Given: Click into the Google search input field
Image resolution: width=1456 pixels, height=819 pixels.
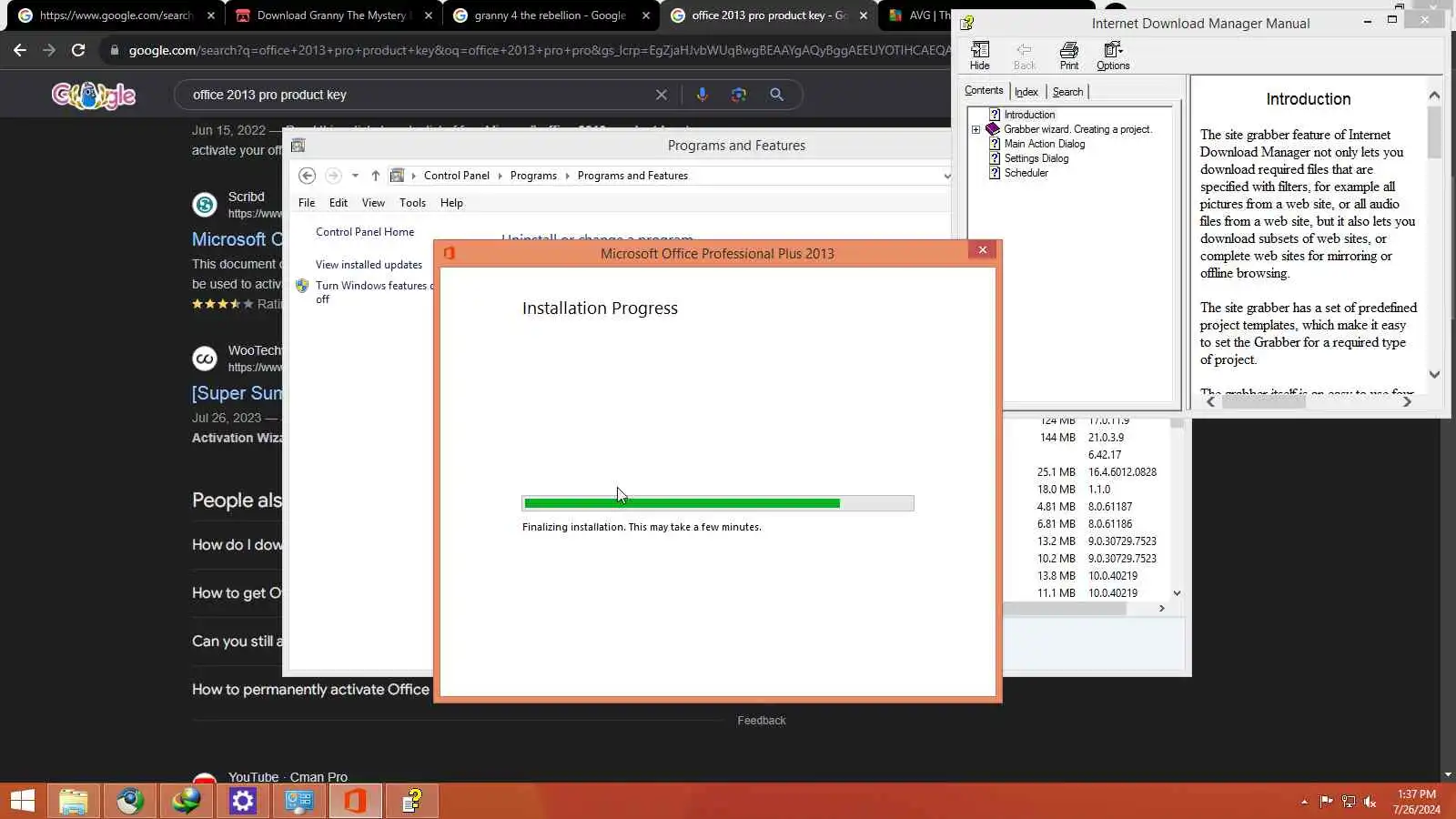Looking at the screenshot, I should 419,95.
